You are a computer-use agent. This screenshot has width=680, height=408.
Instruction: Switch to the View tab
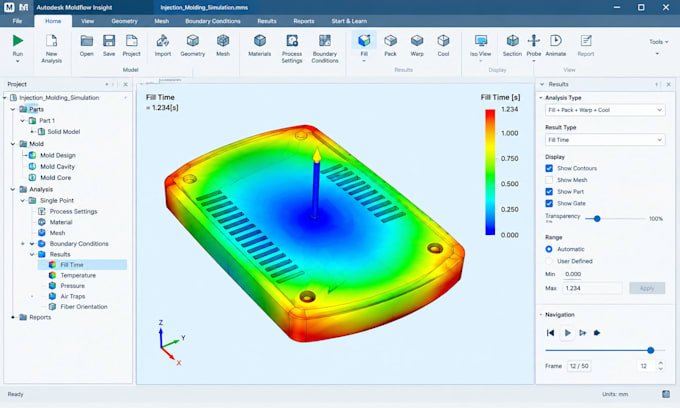tap(87, 21)
